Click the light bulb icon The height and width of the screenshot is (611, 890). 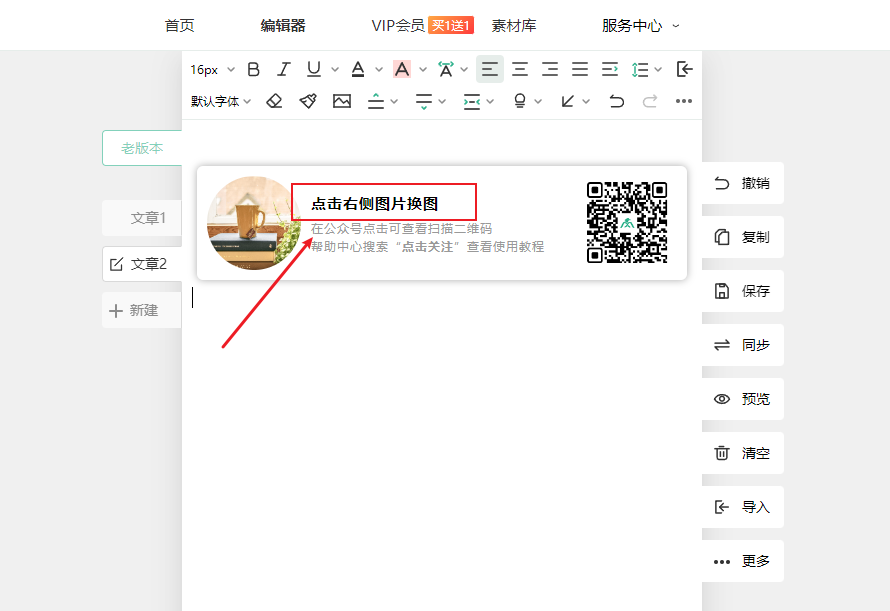(x=519, y=101)
